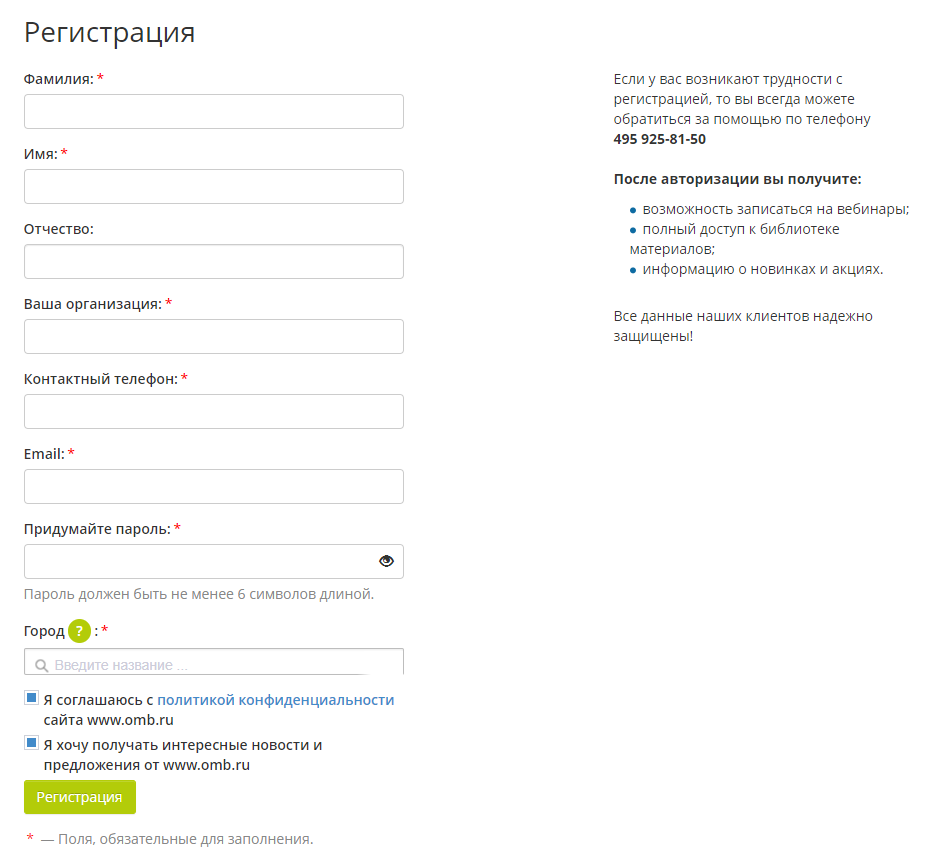Click inside the Email input field
Screen dimensions: 933x861
(x=213, y=487)
